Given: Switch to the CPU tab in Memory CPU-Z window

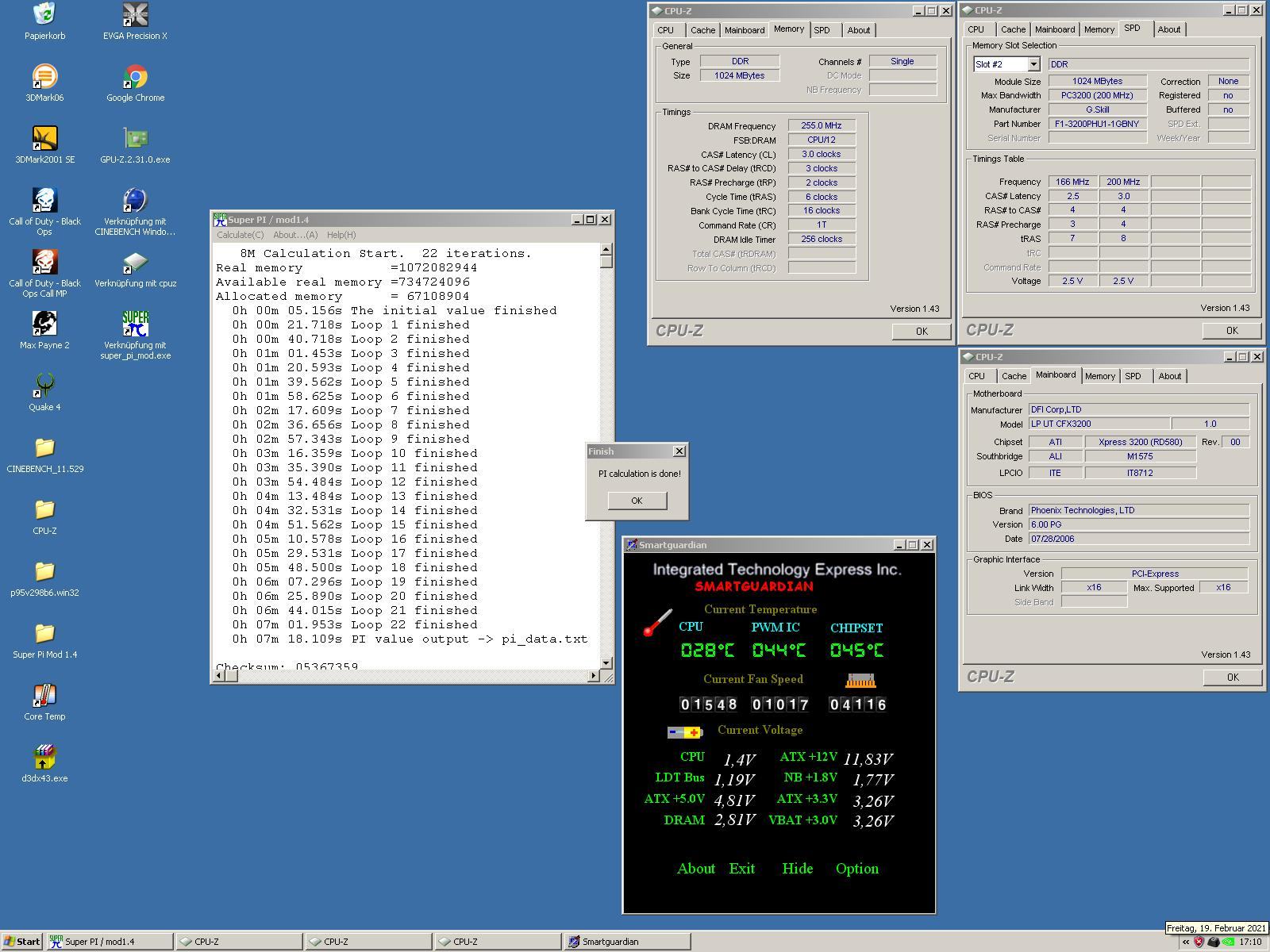Looking at the screenshot, I should point(665,30).
